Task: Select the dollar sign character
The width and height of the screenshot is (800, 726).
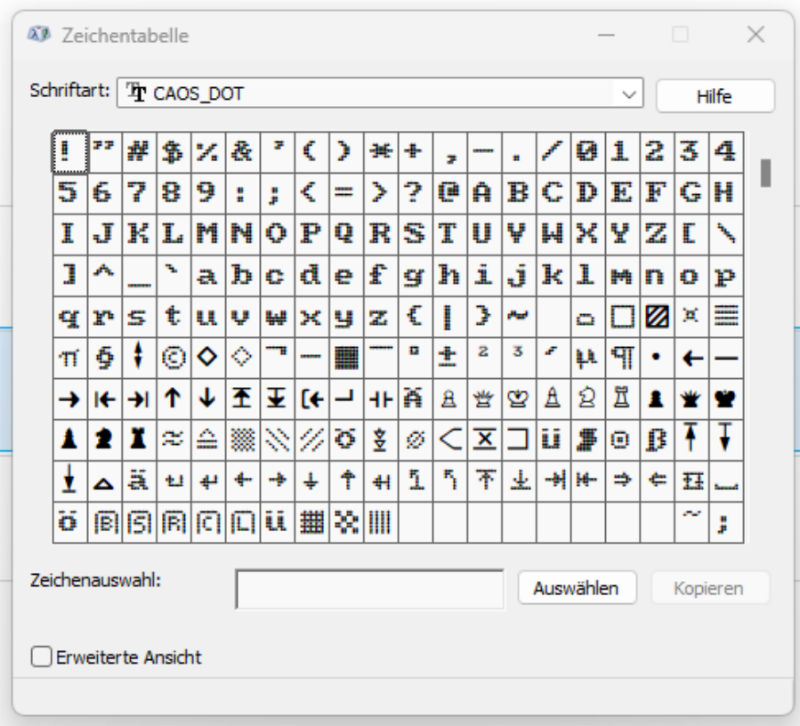Action: (x=173, y=152)
